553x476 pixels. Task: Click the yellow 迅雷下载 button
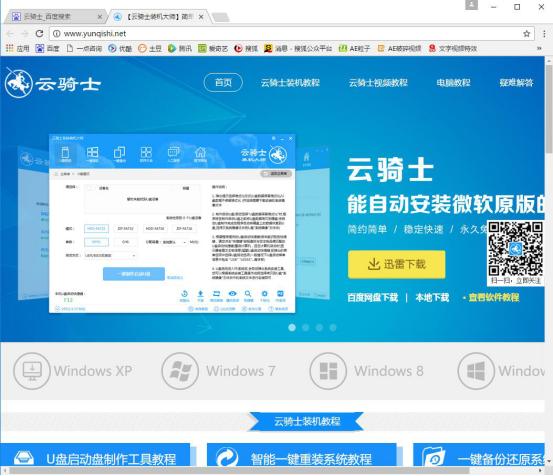click(x=396, y=264)
